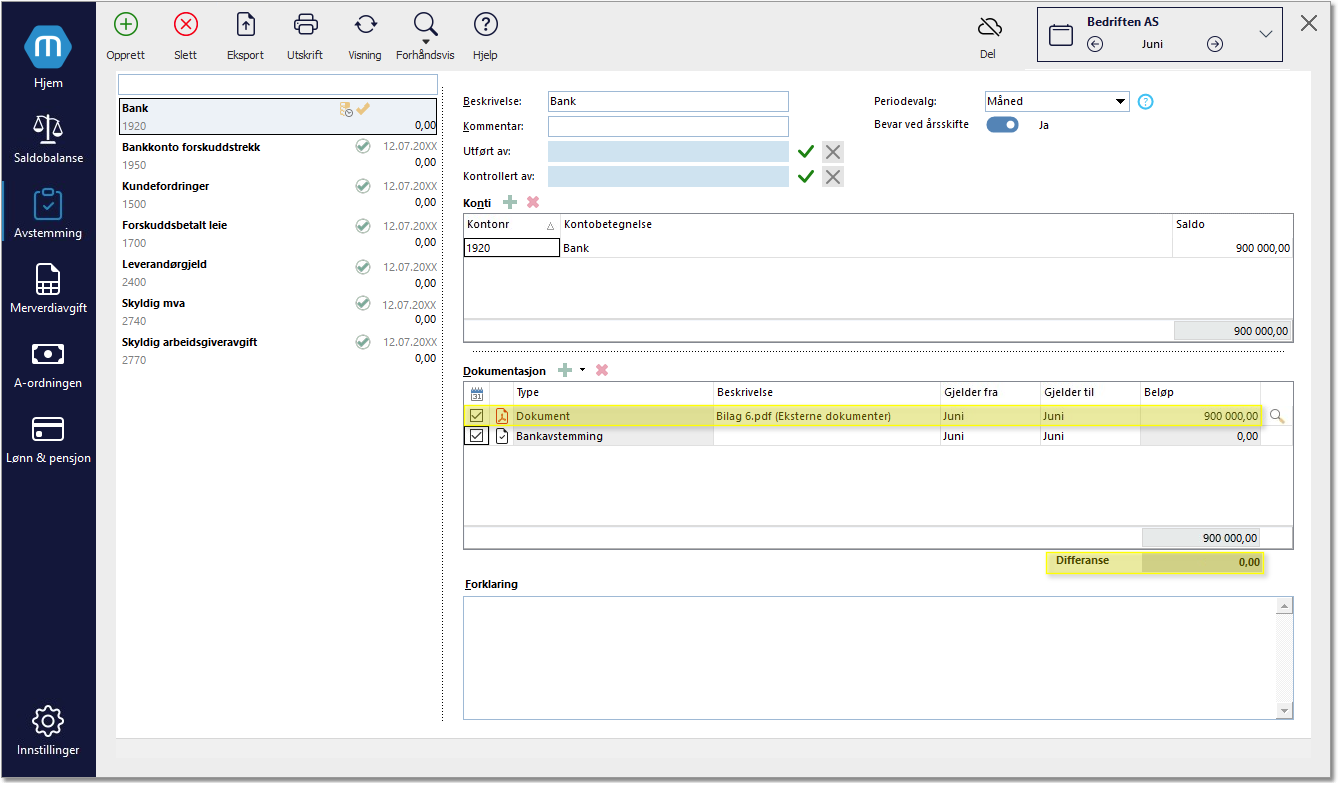Toggle checkbox on the Bankavstemming row
The image size is (1338, 785).
[477, 436]
